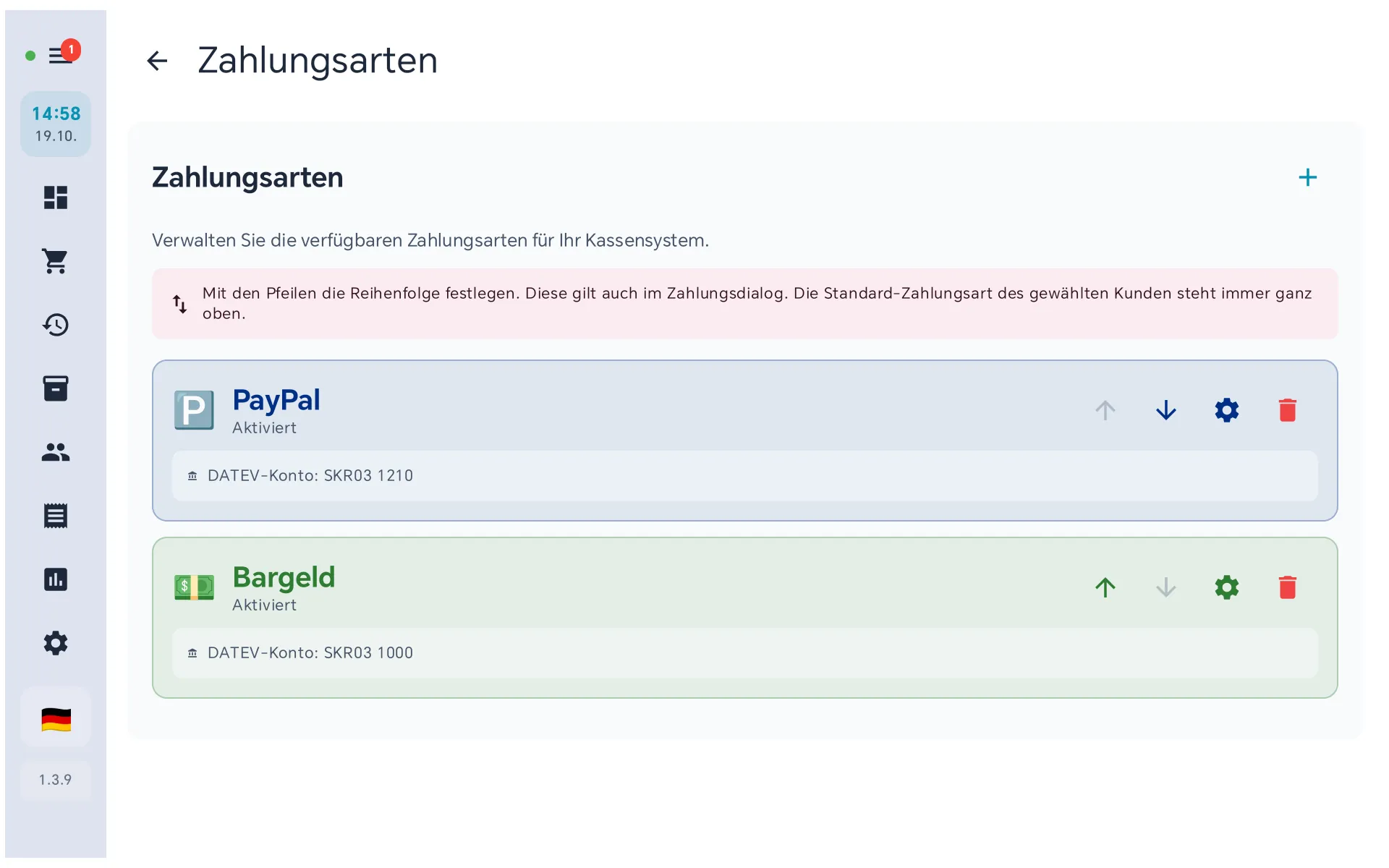Click the version number 1.3.9
Screen dimensions: 1389x868
(56, 780)
